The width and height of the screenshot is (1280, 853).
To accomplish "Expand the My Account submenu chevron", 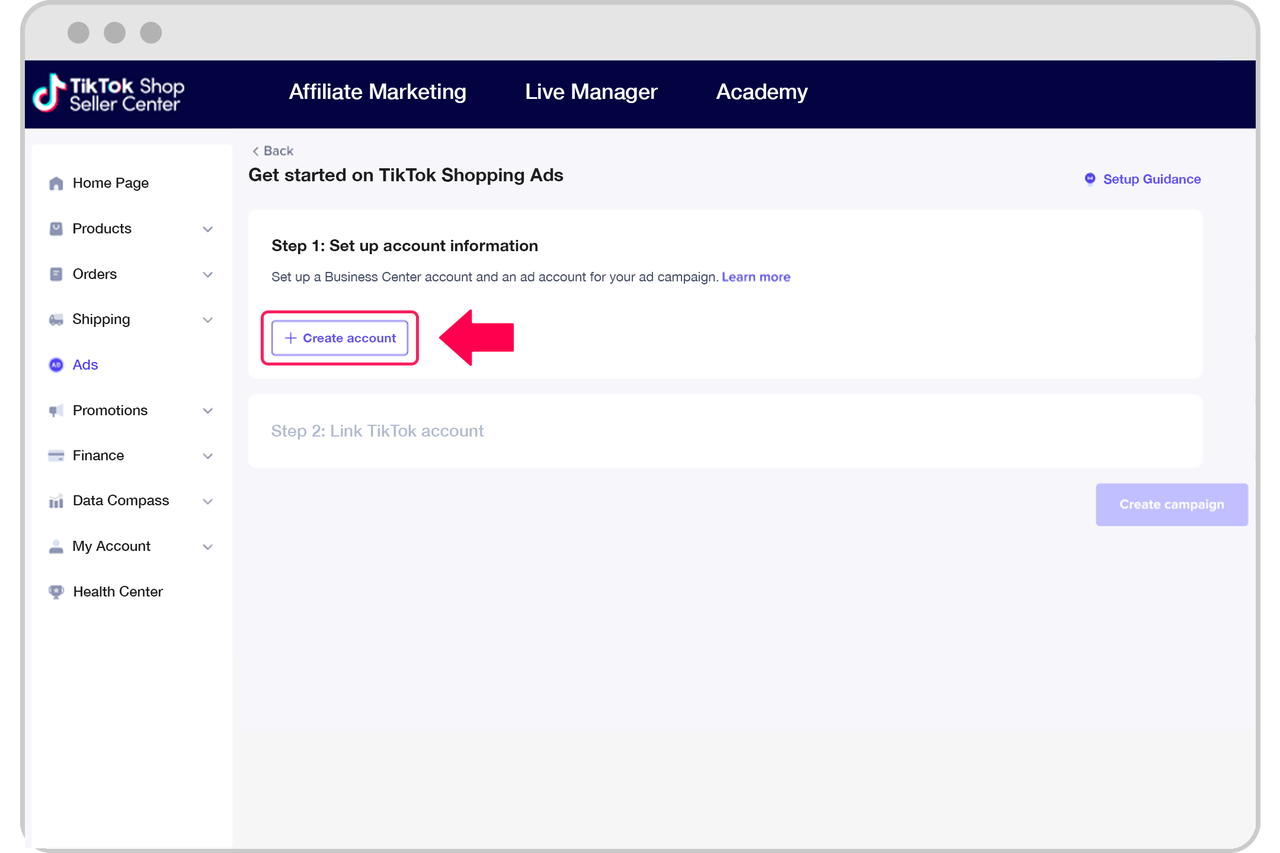I will coord(208,547).
